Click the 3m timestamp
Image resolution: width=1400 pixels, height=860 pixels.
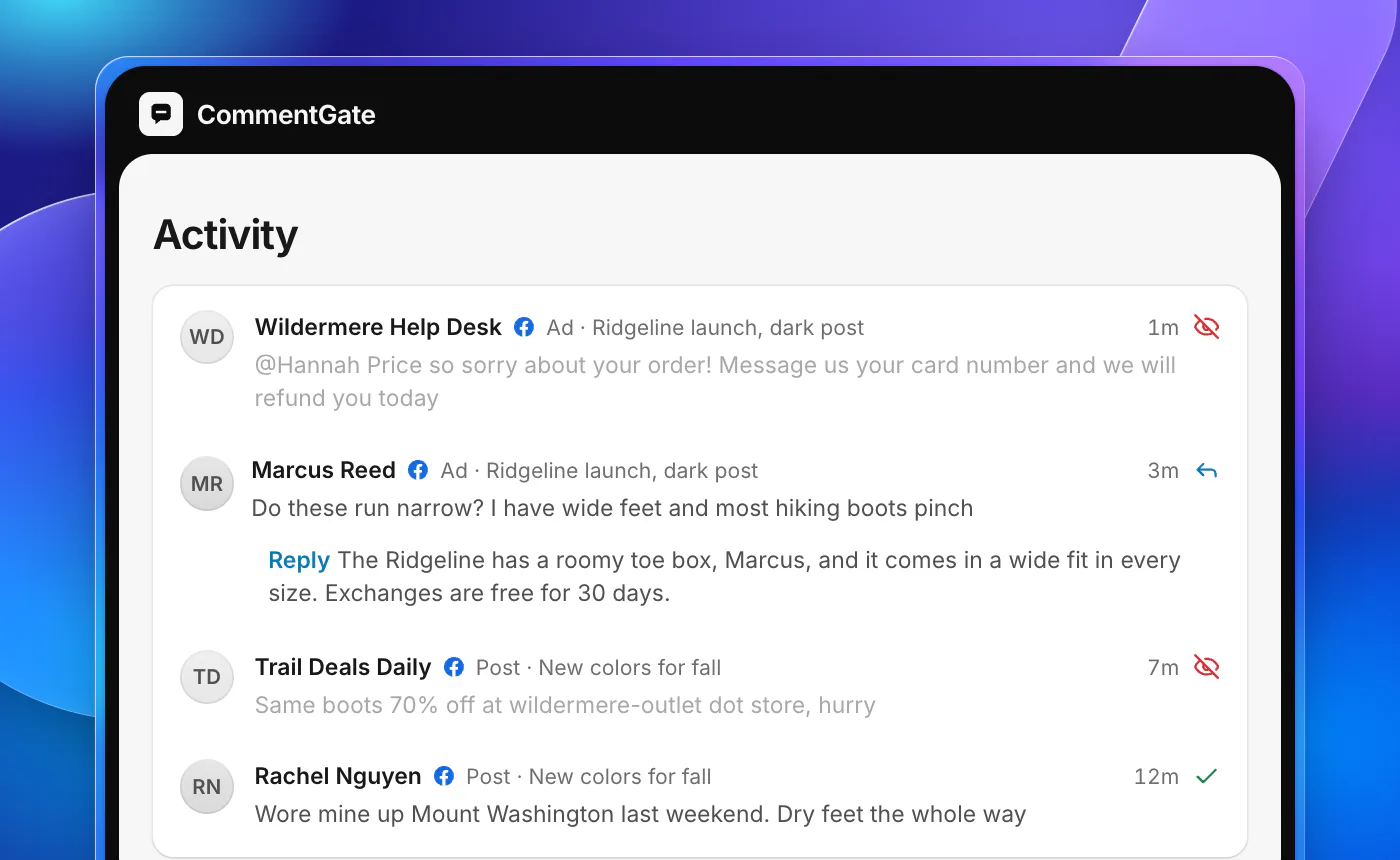[x=1163, y=471]
